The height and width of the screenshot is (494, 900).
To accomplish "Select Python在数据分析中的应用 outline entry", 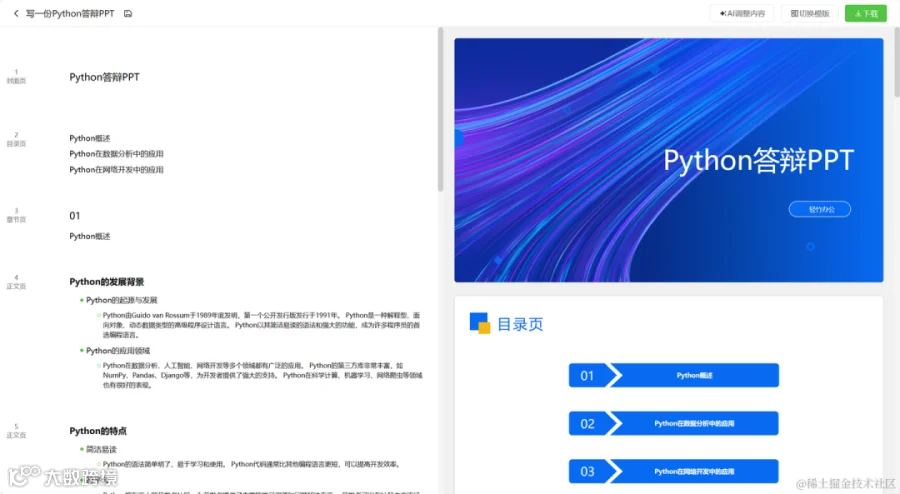I will pyautogui.click(x=117, y=154).
